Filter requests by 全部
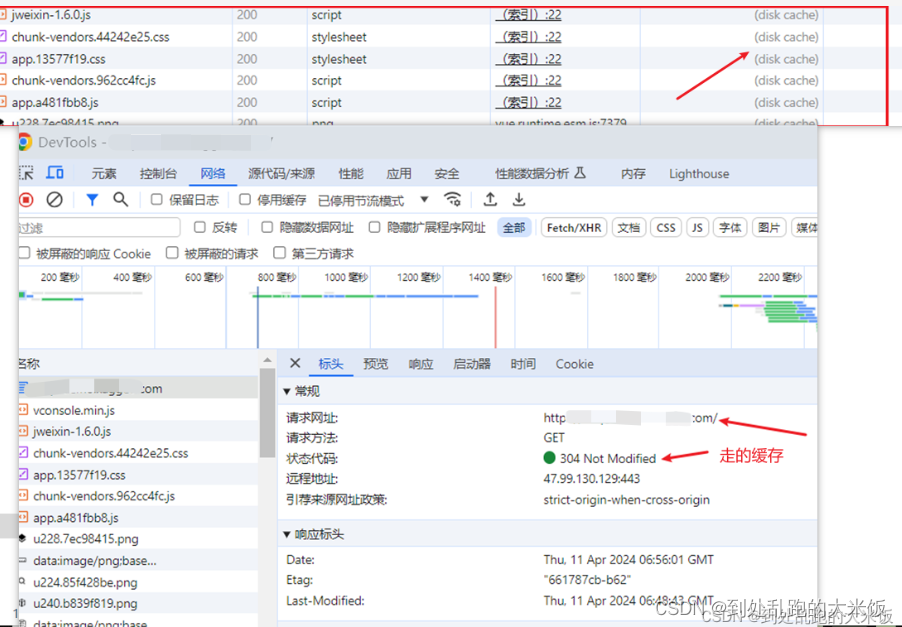This screenshot has height=627, width=902. [514, 228]
